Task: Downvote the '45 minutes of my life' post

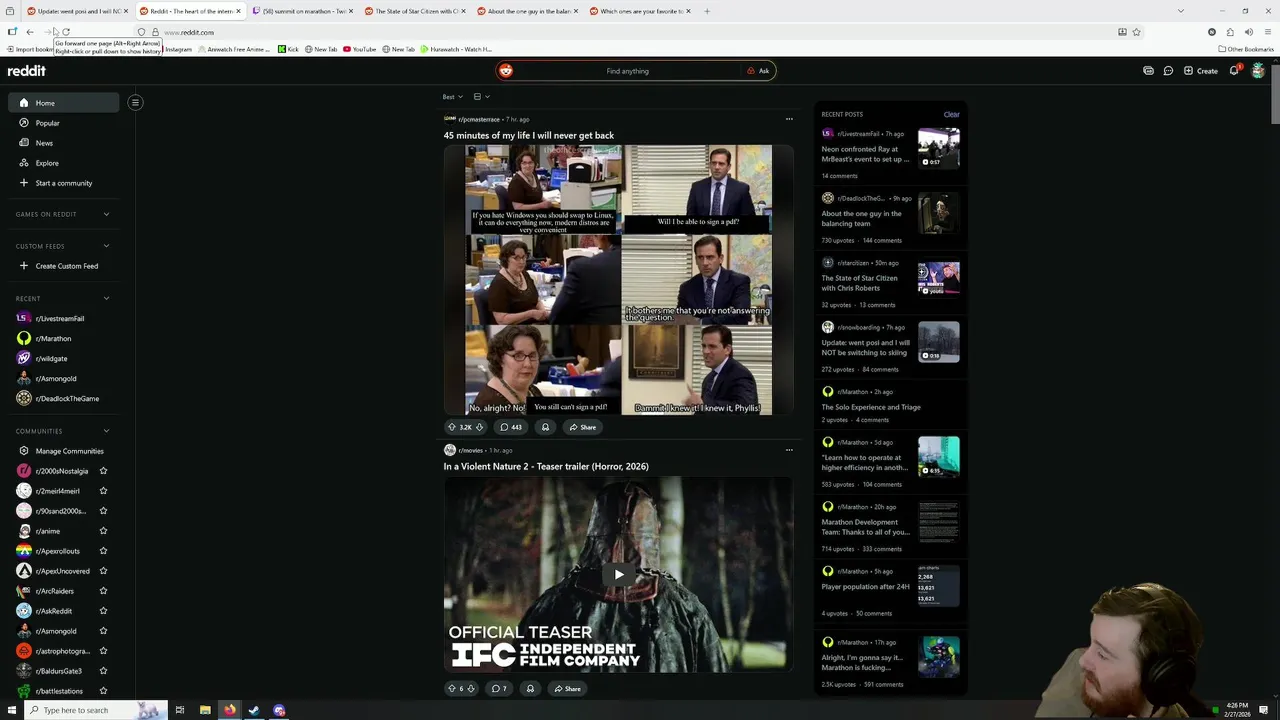Action: tap(479, 427)
